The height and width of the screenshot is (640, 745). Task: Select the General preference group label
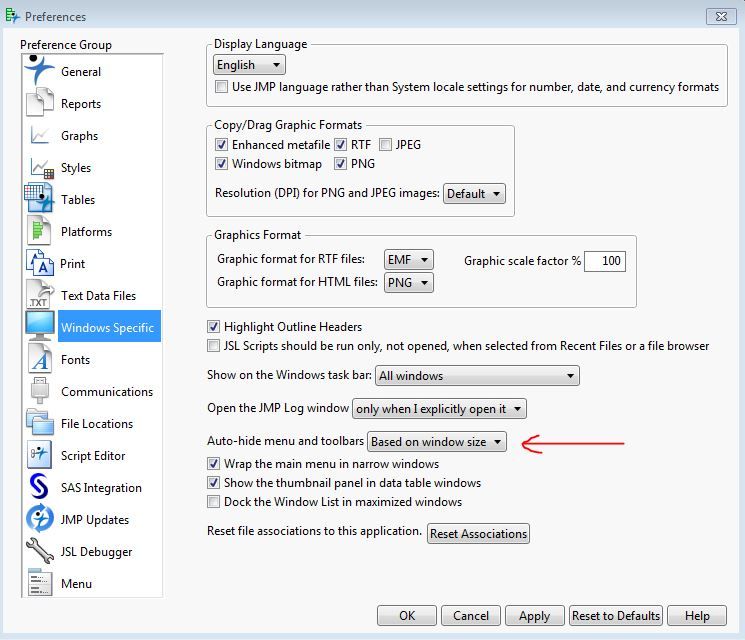81,72
